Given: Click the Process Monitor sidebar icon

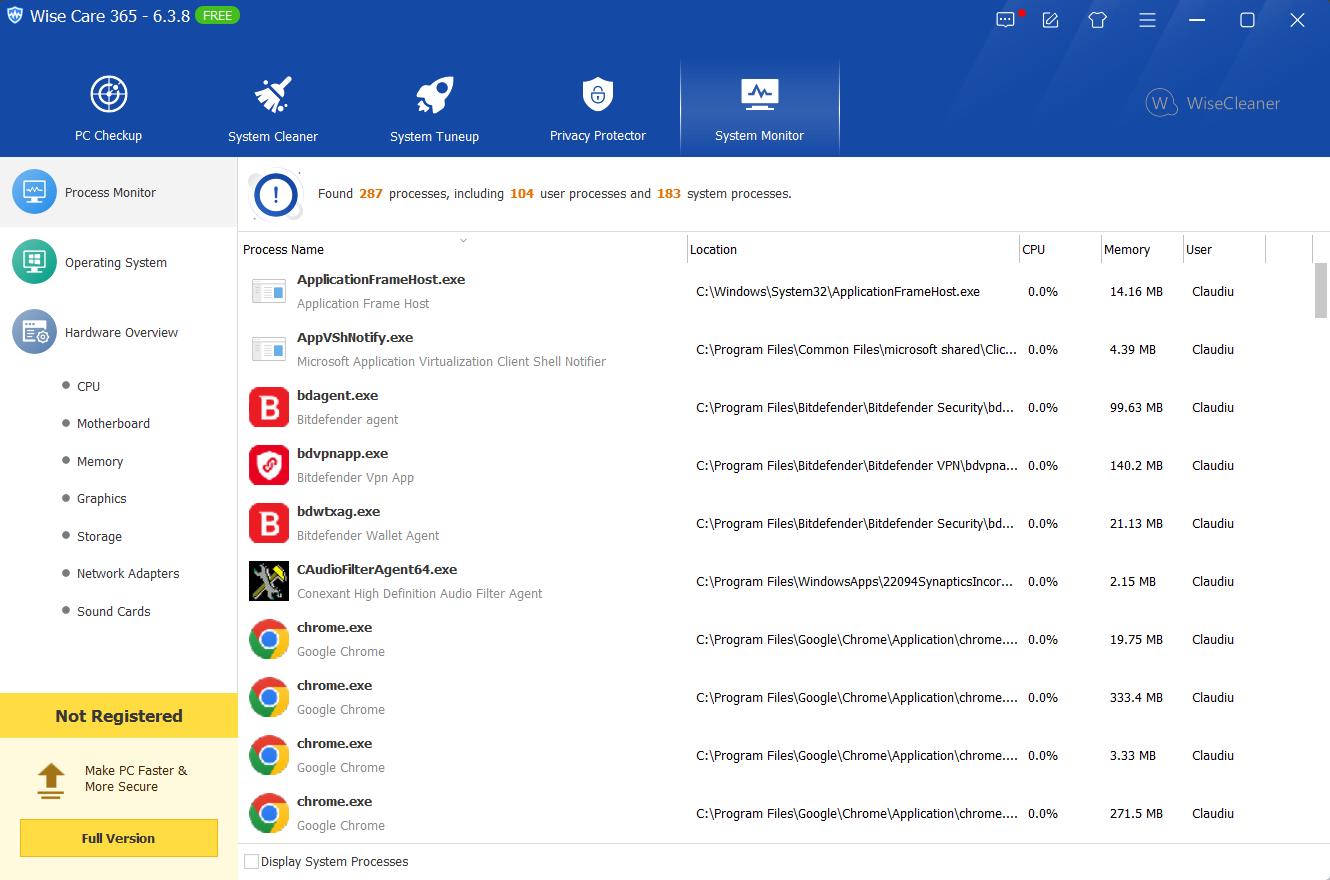Looking at the screenshot, I should [34, 191].
